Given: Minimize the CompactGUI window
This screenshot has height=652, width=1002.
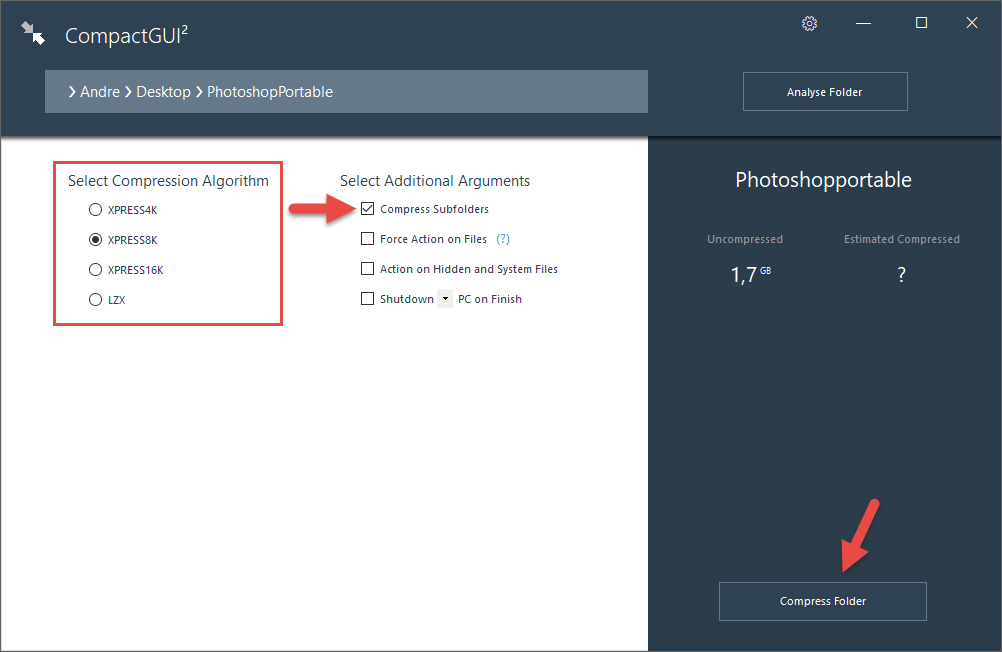Looking at the screenshot, I should [x=863, y=24].
